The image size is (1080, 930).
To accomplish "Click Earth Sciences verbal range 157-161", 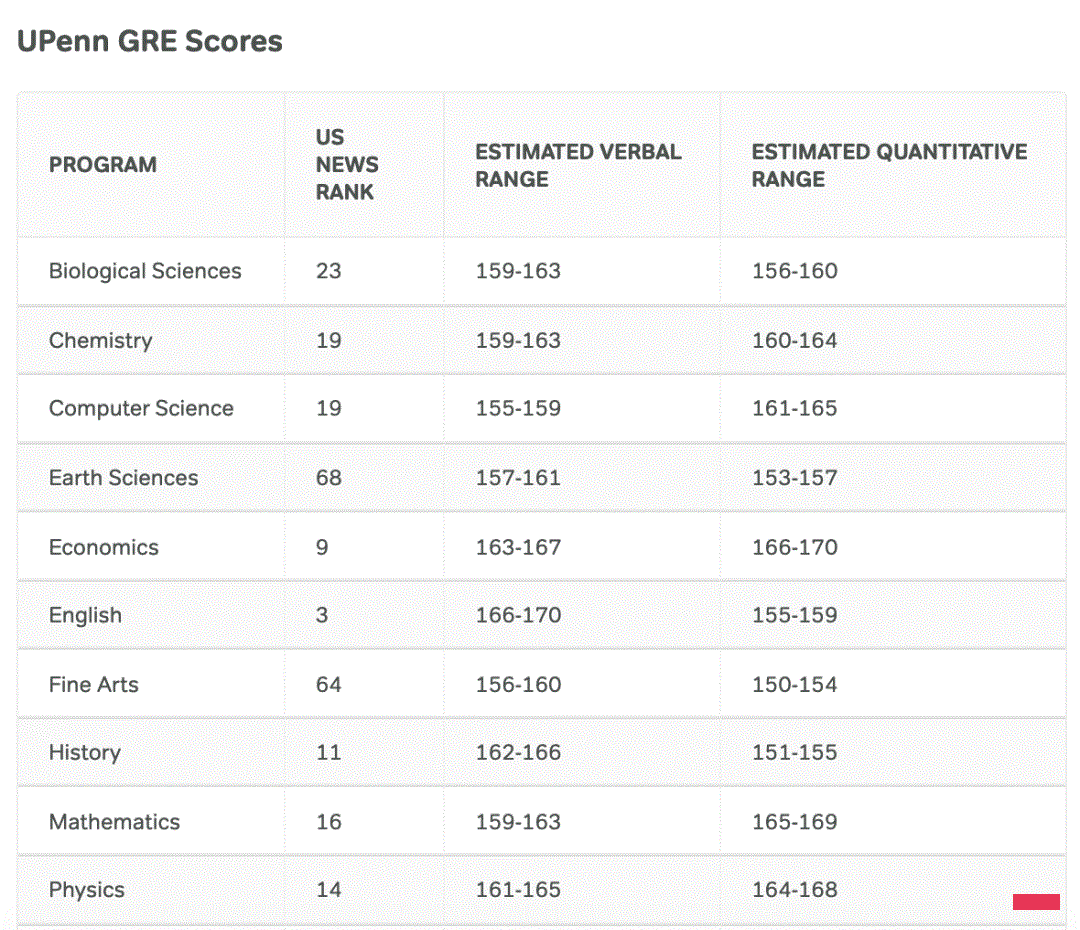I will coord(518,477).
